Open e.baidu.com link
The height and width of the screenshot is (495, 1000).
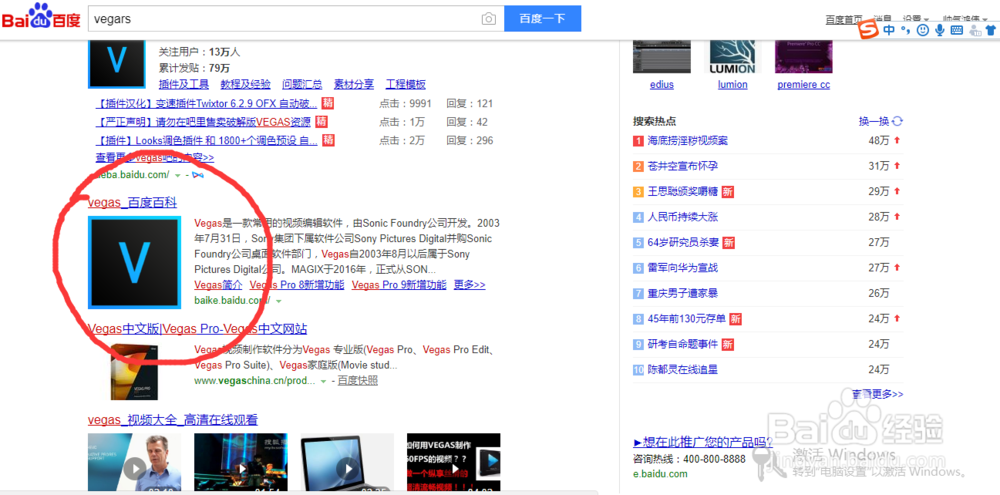(x=660, y=474)
